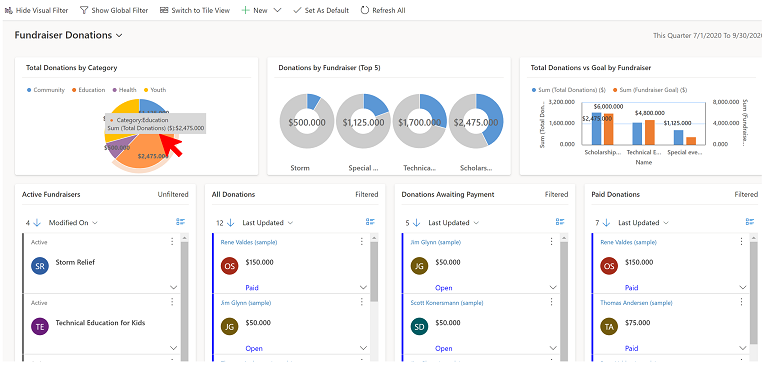781x371 pixels.
Task: Click Refresh All
Action: 383,10
